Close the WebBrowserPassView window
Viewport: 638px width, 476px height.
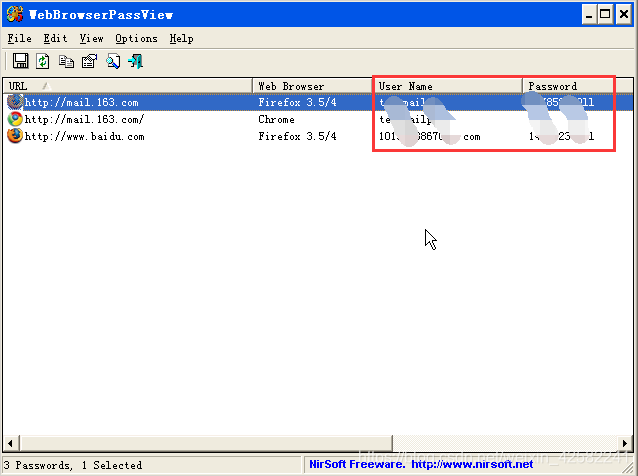(x=624, y=15)
